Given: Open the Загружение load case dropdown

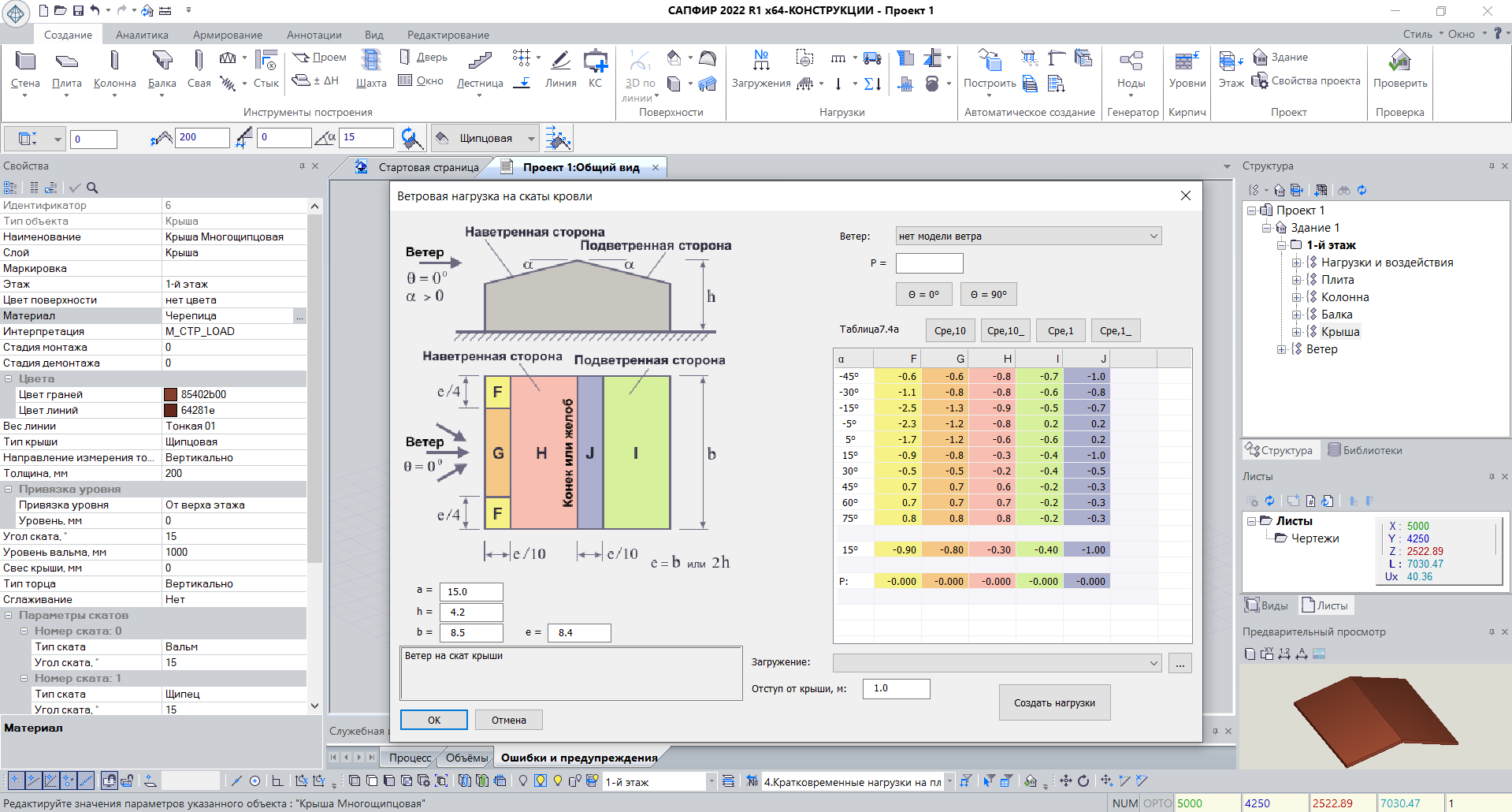Looking at the screenshot, I should [x=996, y=663].
